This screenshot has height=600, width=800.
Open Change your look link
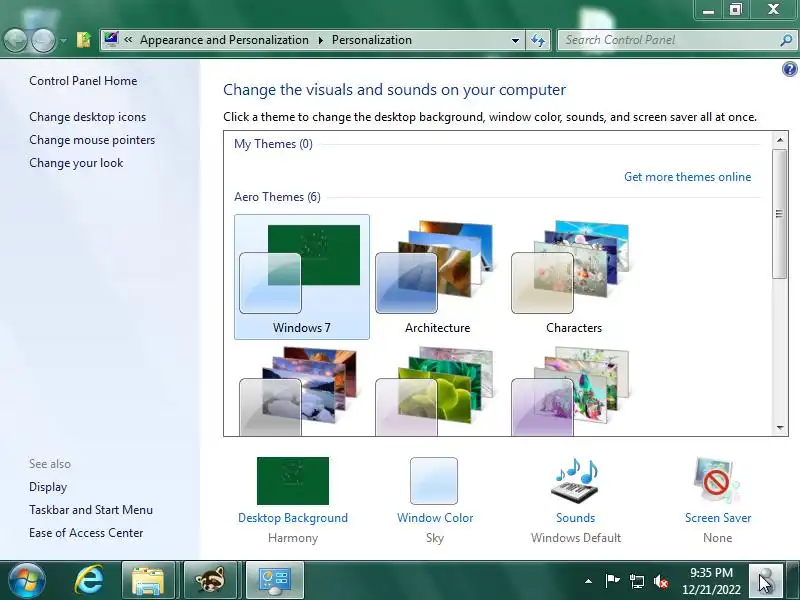[76, 163]
